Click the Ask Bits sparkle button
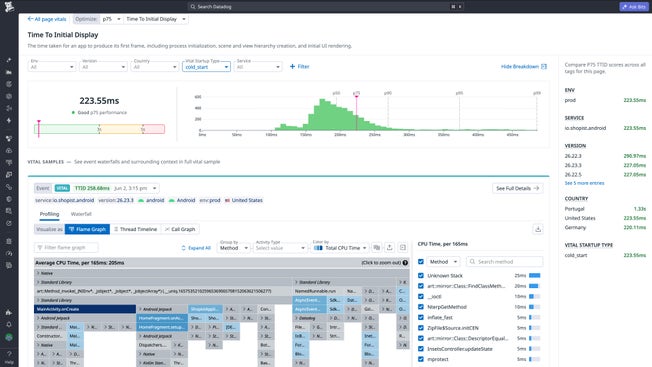 [634, 7]
